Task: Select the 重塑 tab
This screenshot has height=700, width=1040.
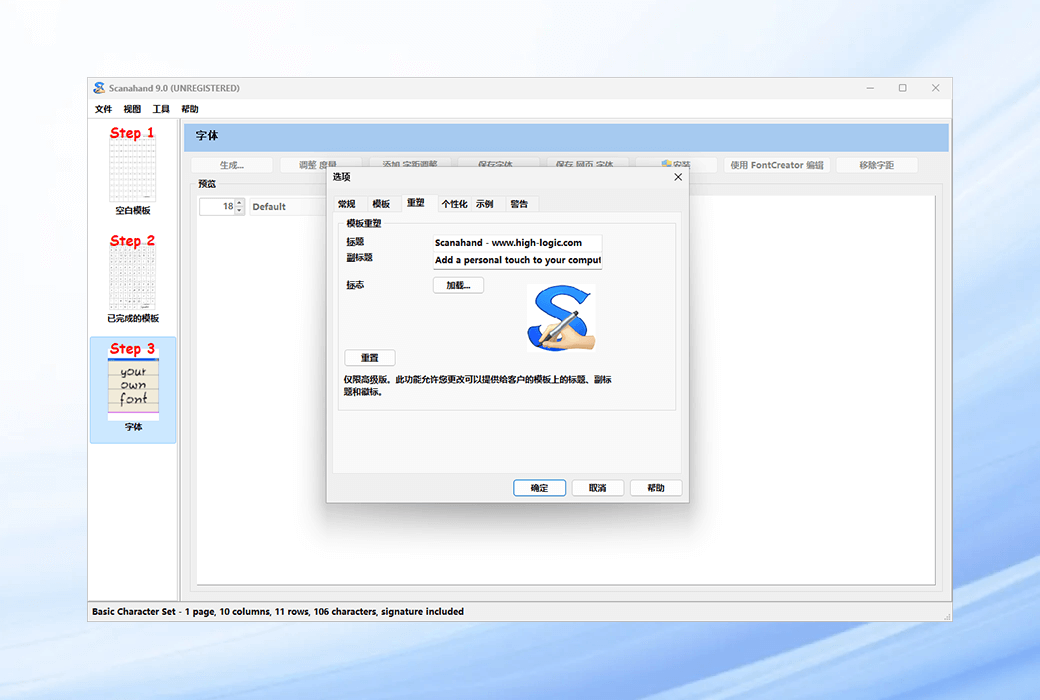Action: click(416, 203)
